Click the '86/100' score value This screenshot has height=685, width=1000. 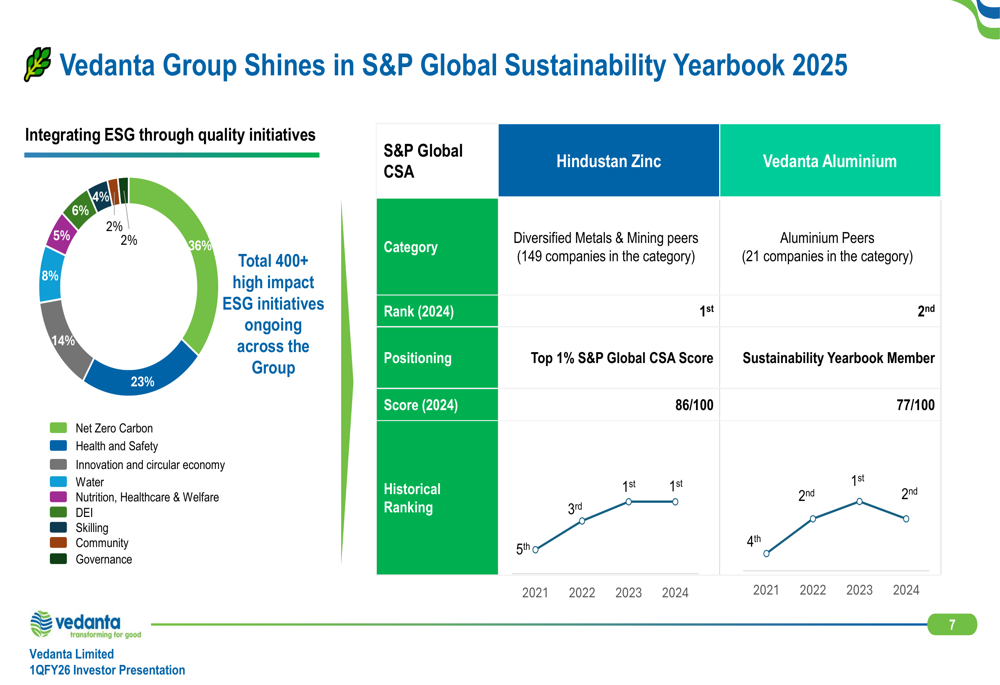pyautogui.click(x=695, y=405)
